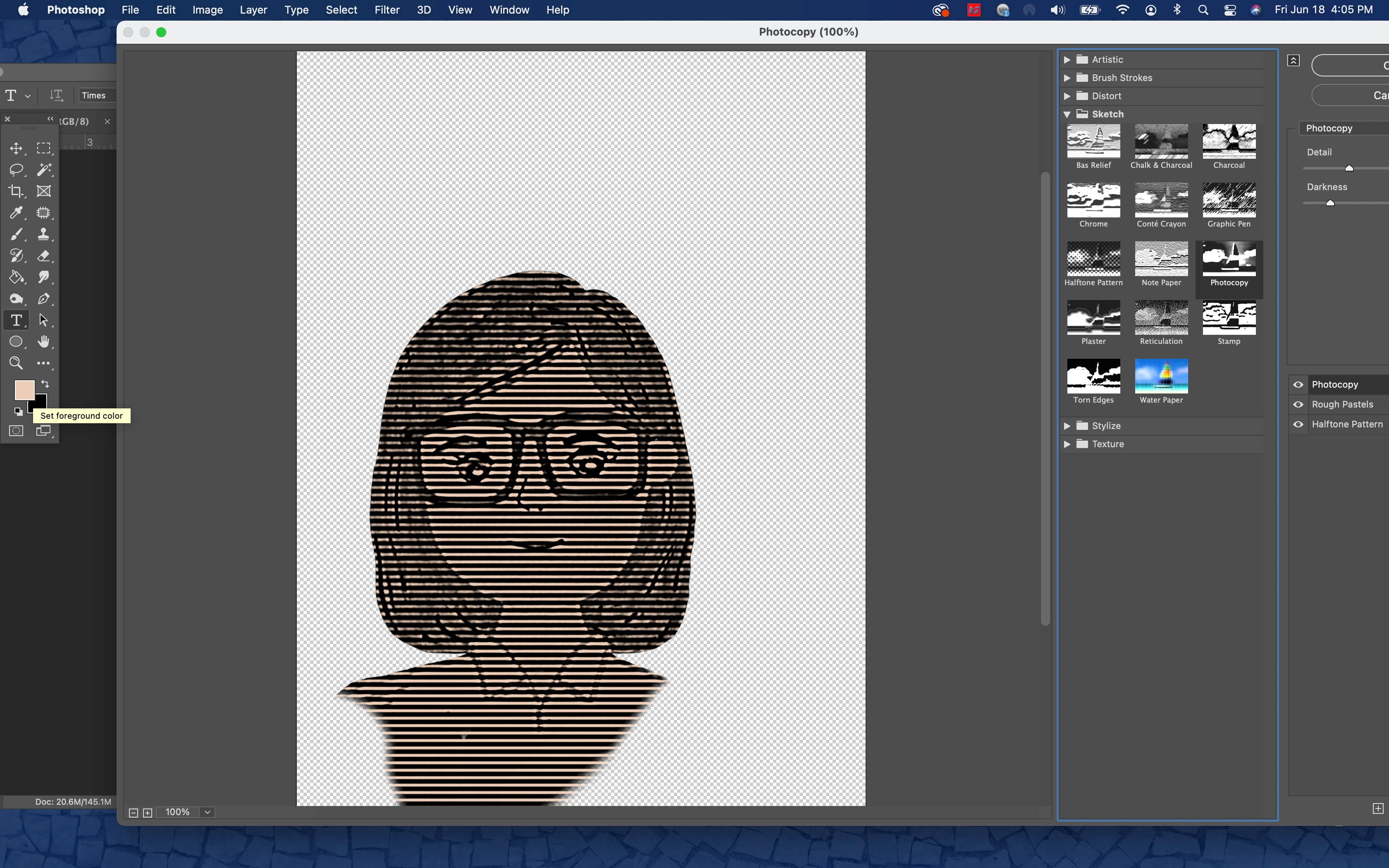Select the Zoom magnifier tool
Screen dimensions: 1389x868
(16, 363)
